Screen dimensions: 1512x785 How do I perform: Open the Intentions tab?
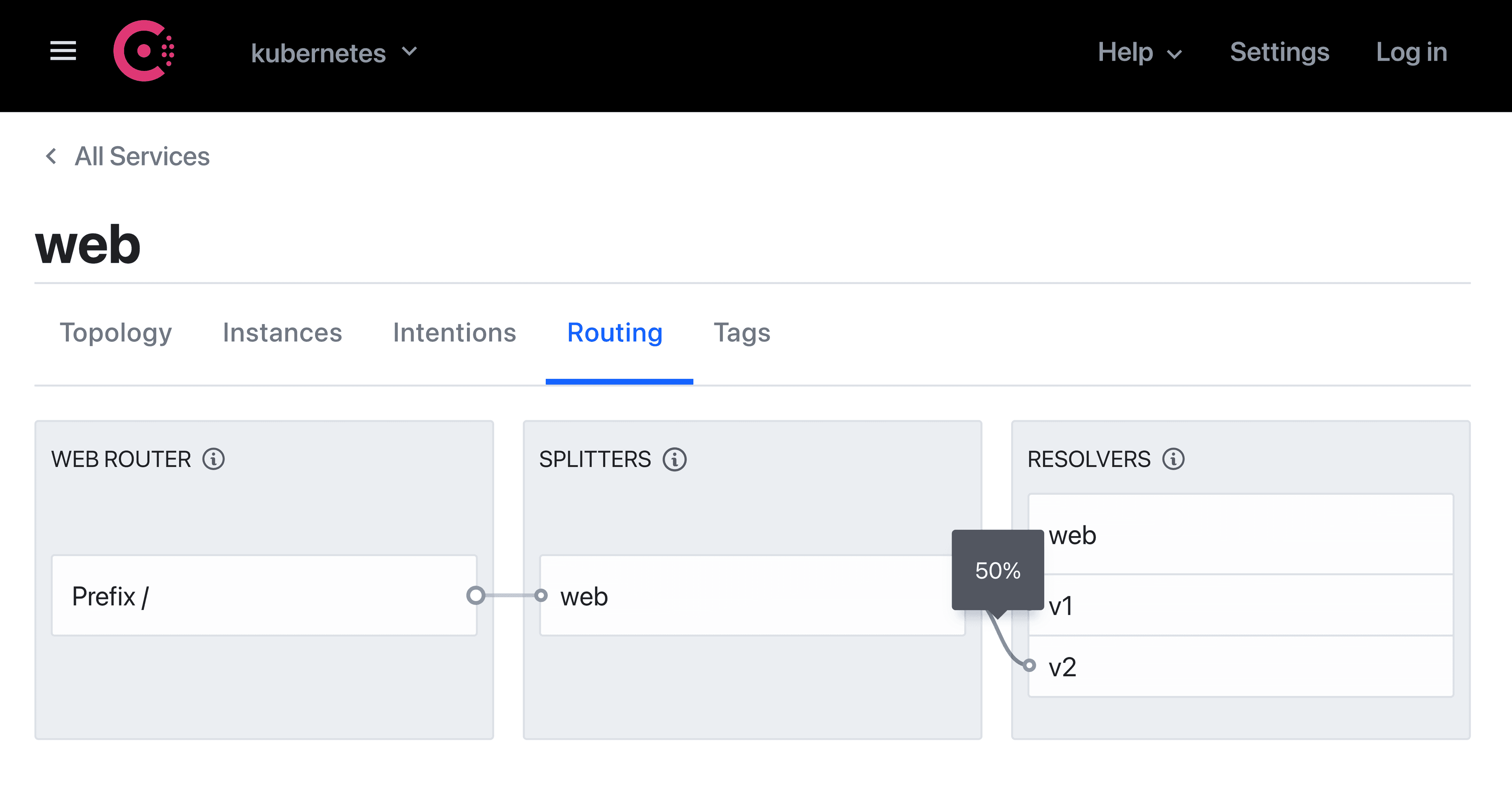[454, 333]
